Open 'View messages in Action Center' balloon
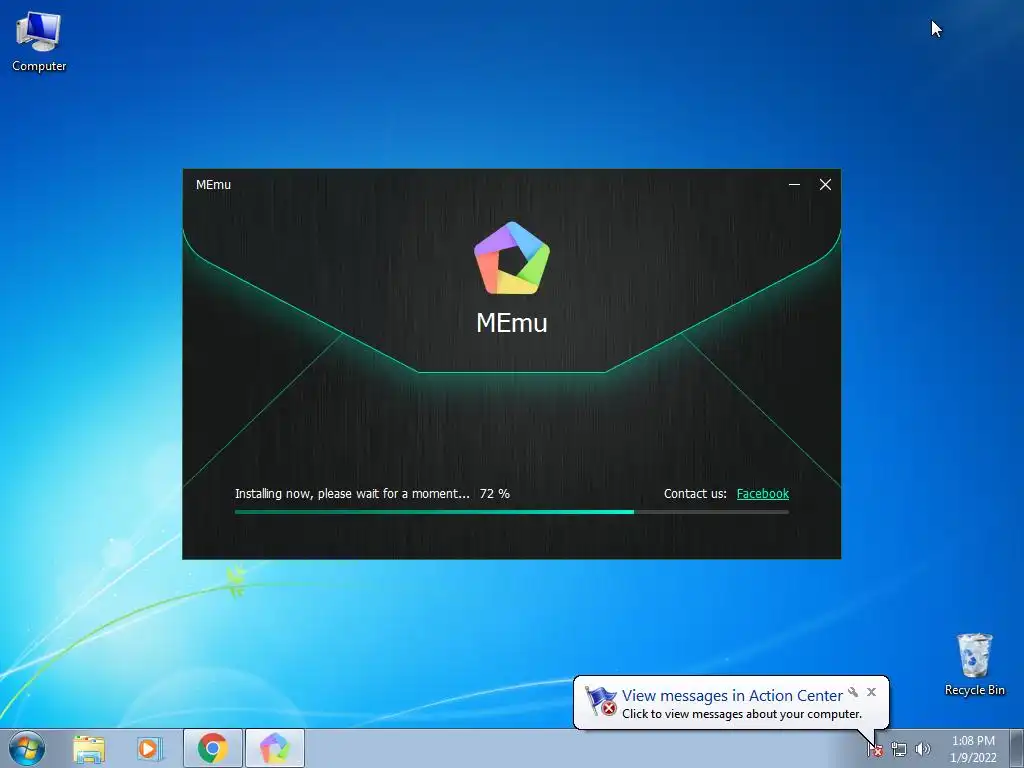Image resolution: width=1024 pixels, height=768 pixels. (732, 696)
